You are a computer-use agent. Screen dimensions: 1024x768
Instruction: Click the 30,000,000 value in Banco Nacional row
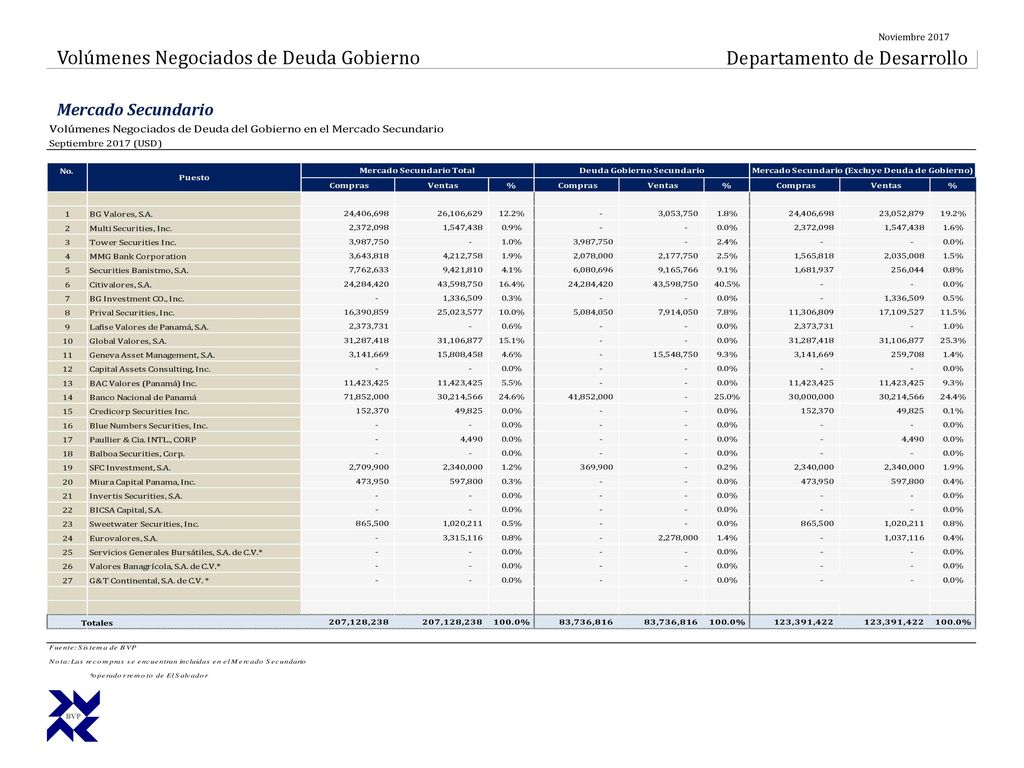811,397
